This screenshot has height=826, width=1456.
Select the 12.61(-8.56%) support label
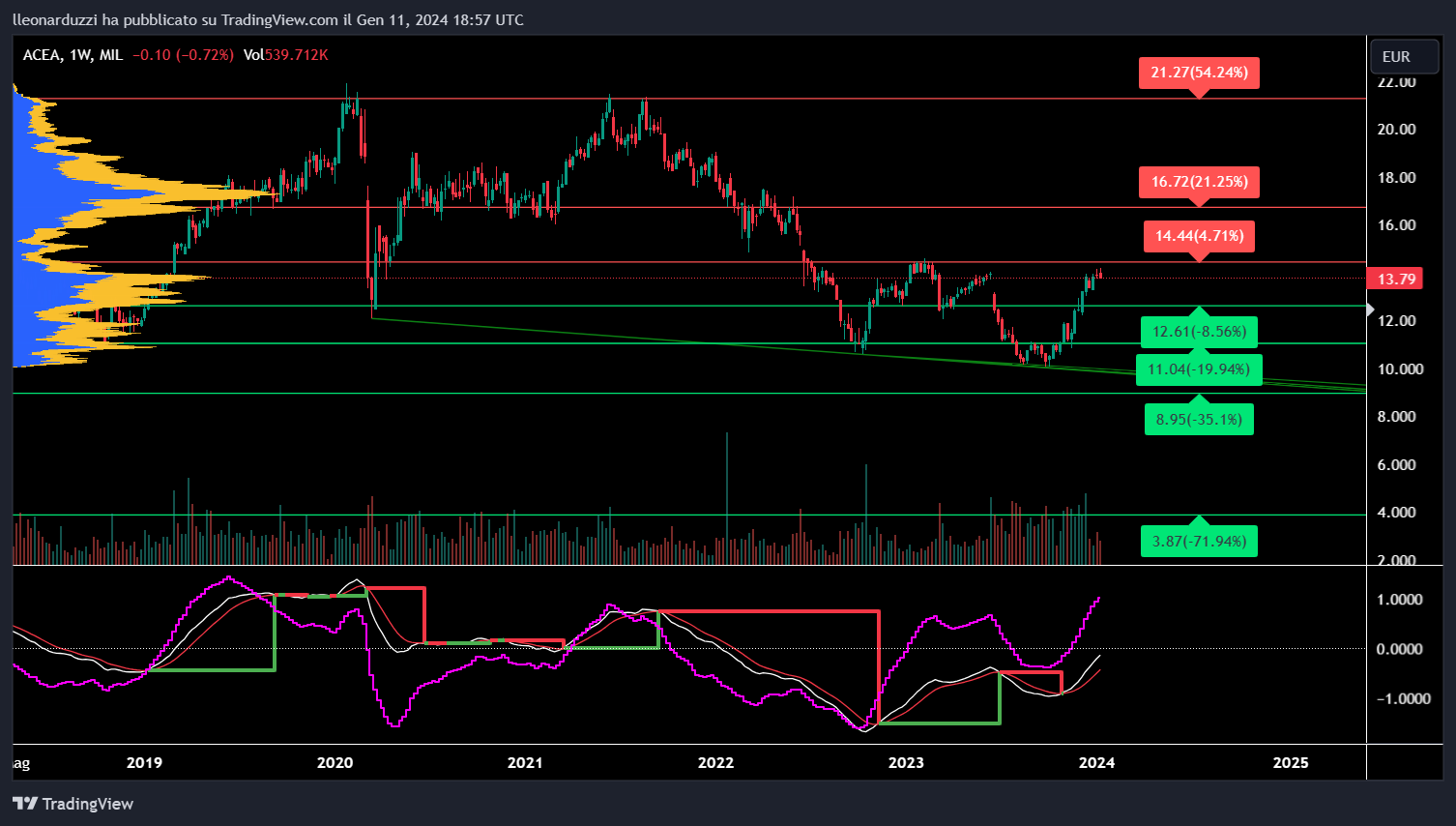tap(1199, 332)
